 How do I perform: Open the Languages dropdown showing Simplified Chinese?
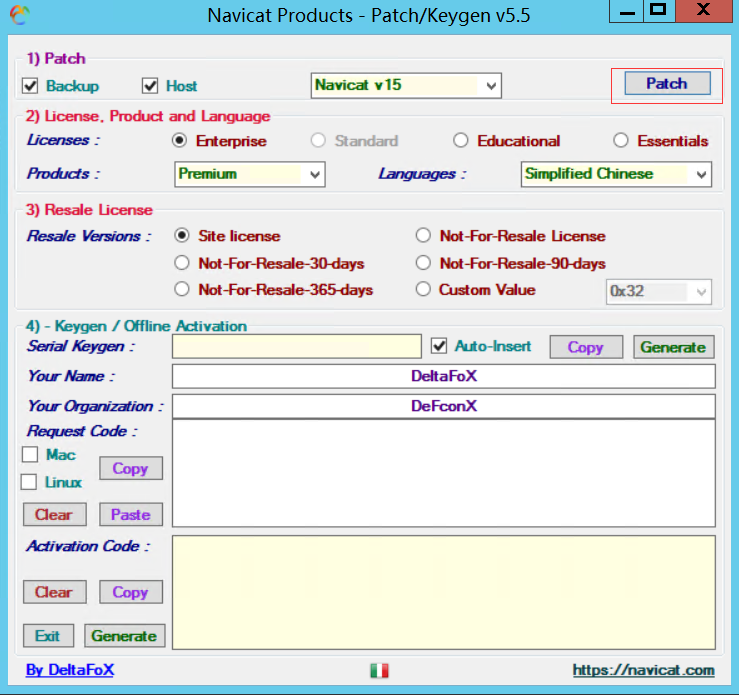pos(616,174)
